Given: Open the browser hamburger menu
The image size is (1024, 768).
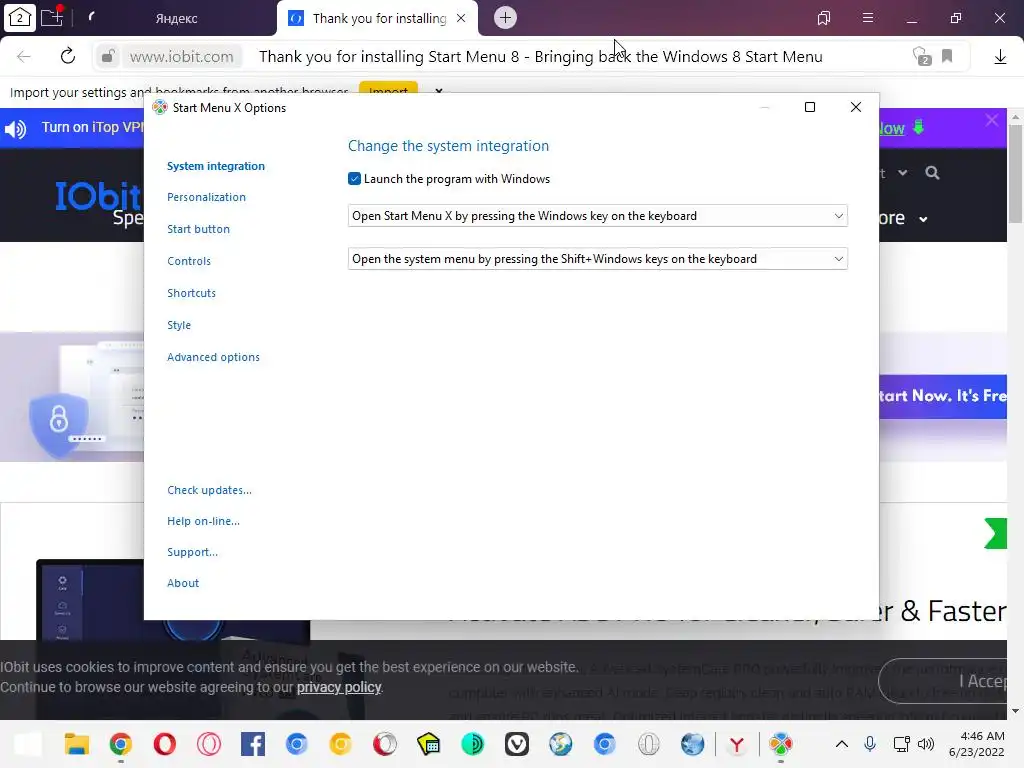Looking at the screenshot, I should pyautogui.click(x=868, y=18).
